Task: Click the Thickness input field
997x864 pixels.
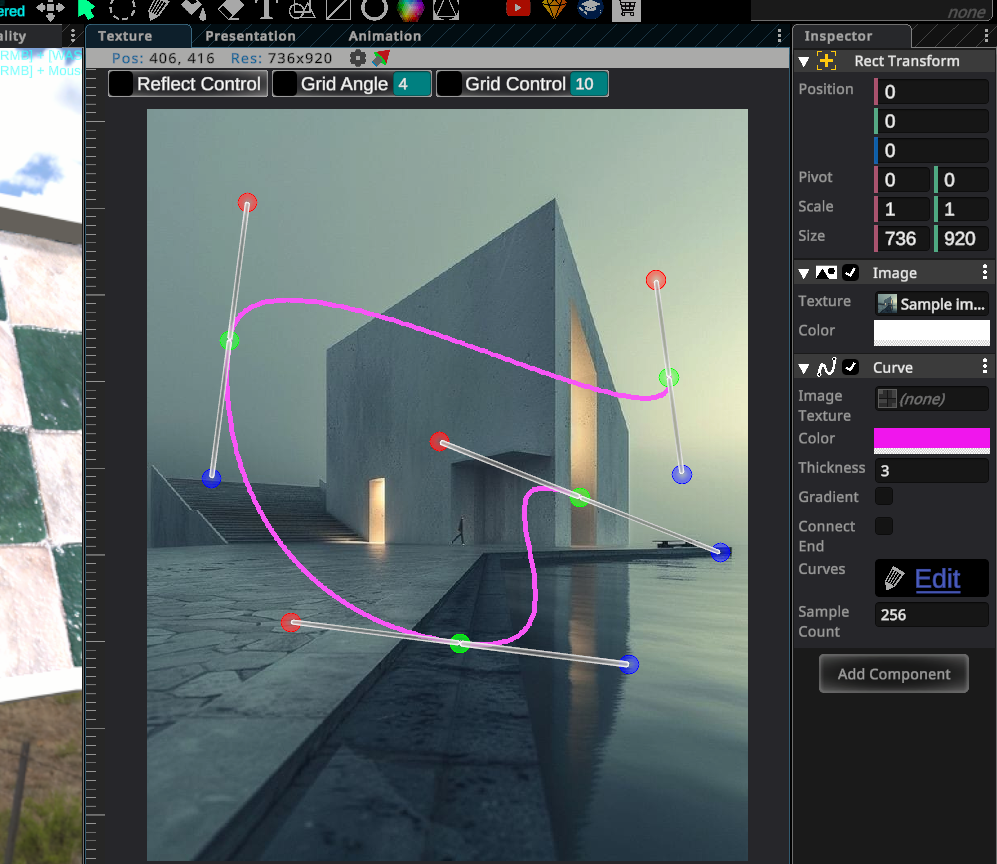Action: [932, 470]
